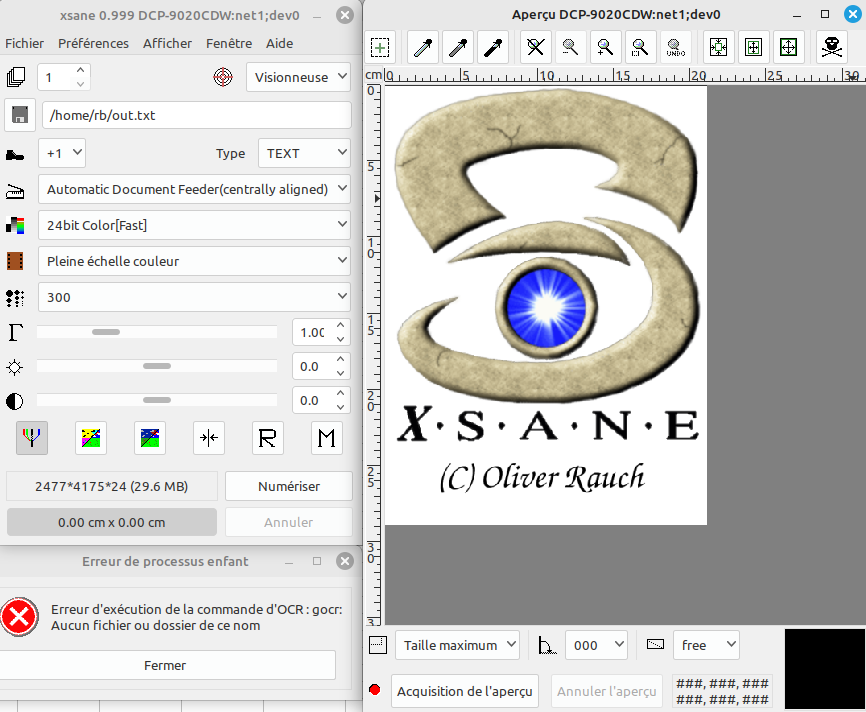Click the gamma slider handle
The width and height of the screenshot is (866, 712).
(106, 332)
